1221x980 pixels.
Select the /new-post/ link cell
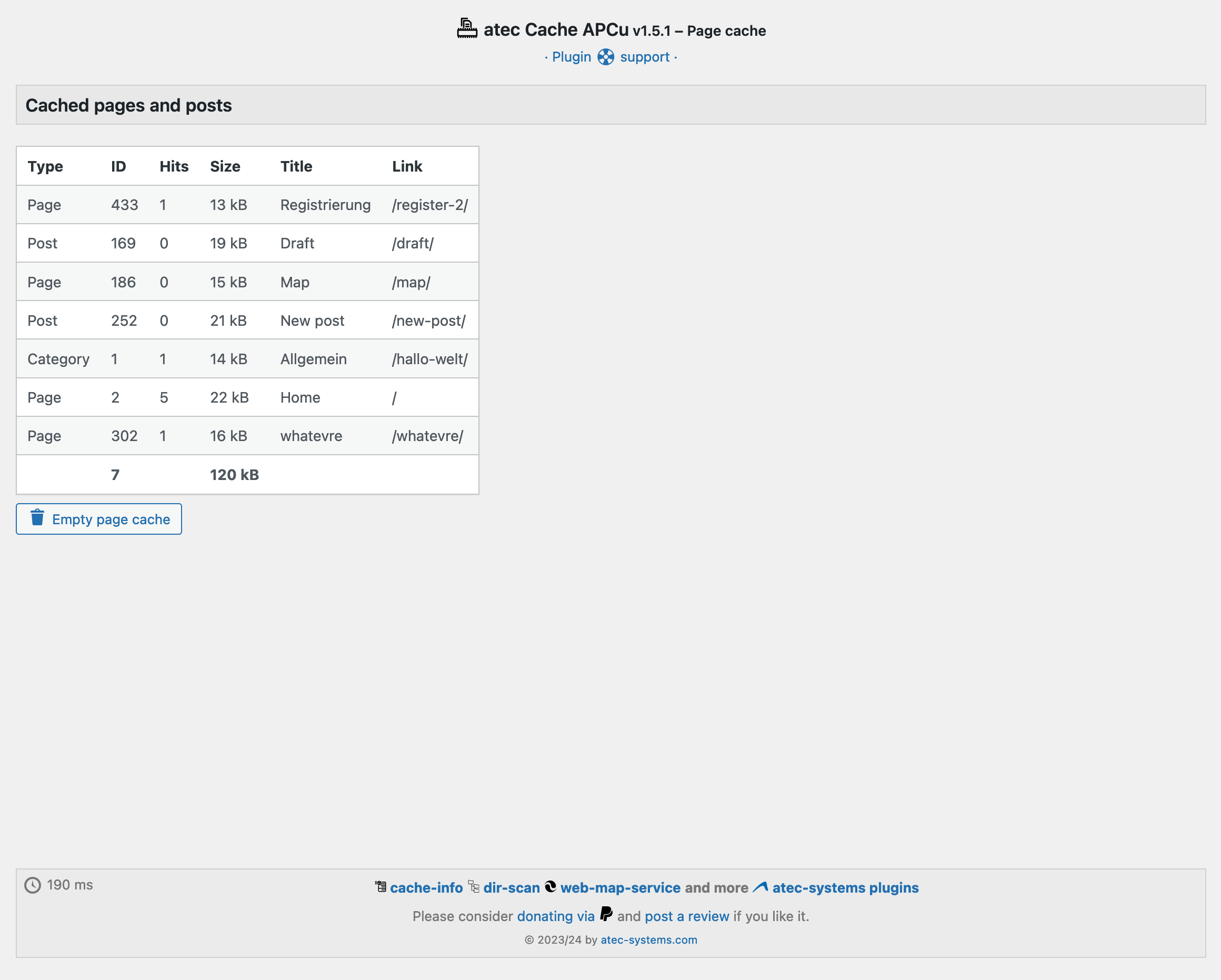pyautogui.click(x=429, y=321)
